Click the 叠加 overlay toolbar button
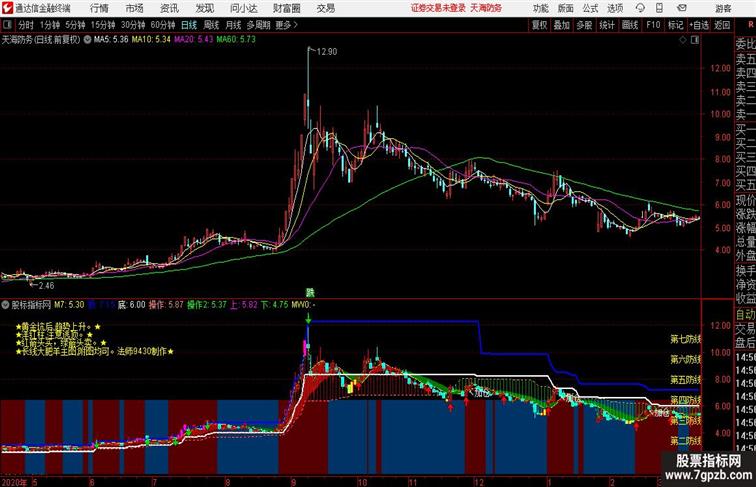Image resolution: width=756 pixels, height=487 pixels. coord(562,25)
